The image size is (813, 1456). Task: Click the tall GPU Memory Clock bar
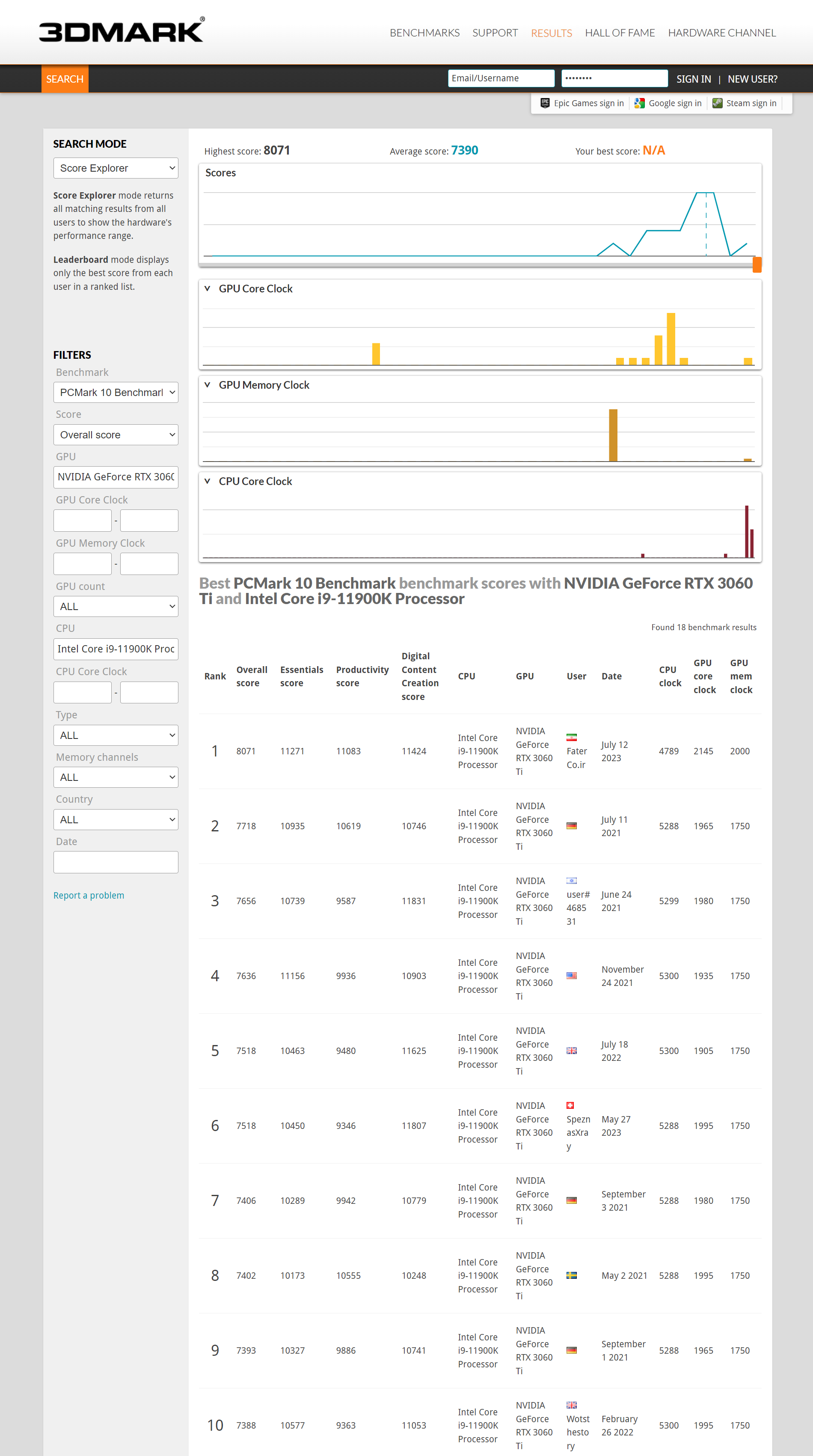point(613,435)
